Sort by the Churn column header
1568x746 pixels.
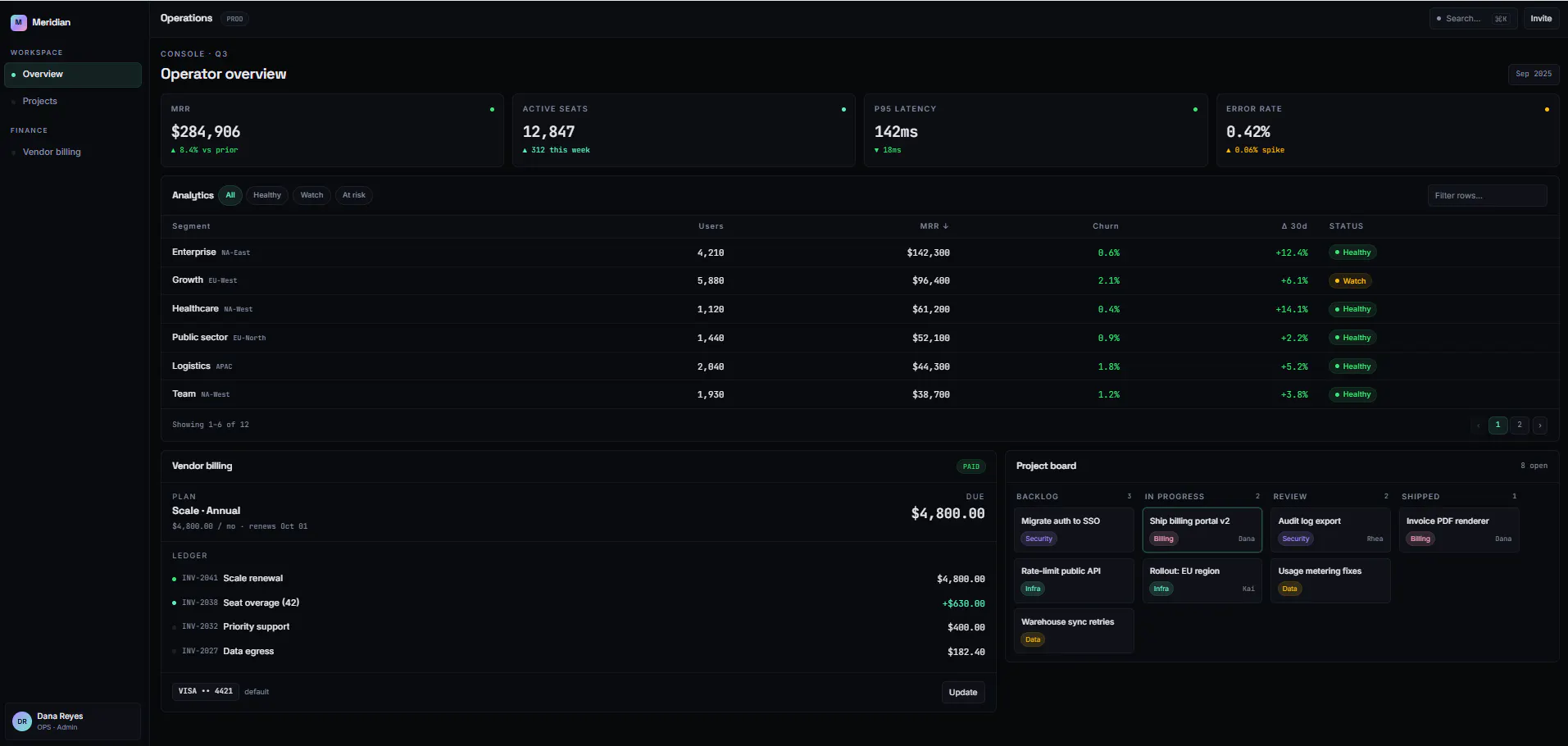click(x=1106, y=226)
